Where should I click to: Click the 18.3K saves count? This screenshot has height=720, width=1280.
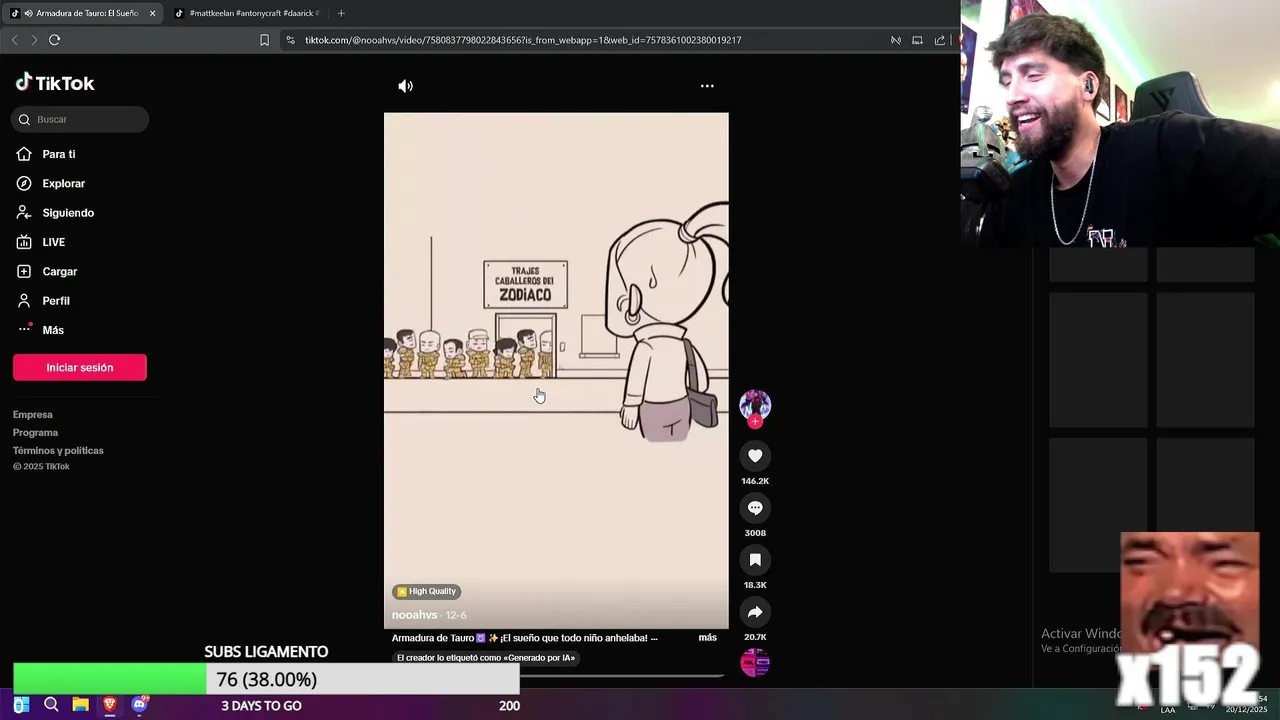coord(755,585)
